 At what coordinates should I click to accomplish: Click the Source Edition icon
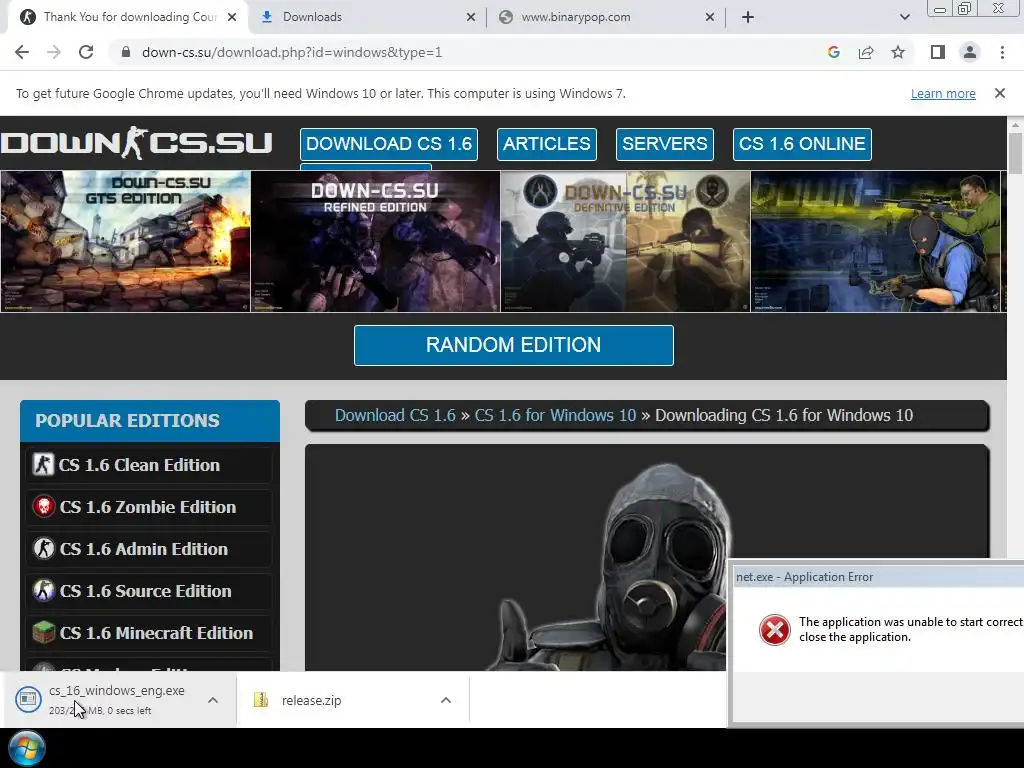tap(43, 591)
